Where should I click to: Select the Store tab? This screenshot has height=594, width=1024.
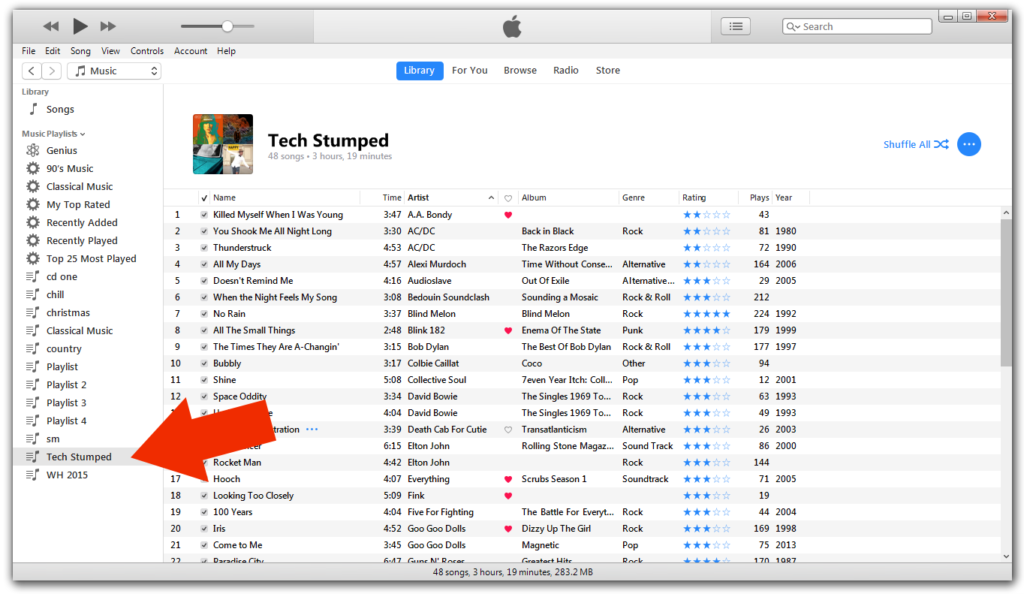(x=607, y=70)
